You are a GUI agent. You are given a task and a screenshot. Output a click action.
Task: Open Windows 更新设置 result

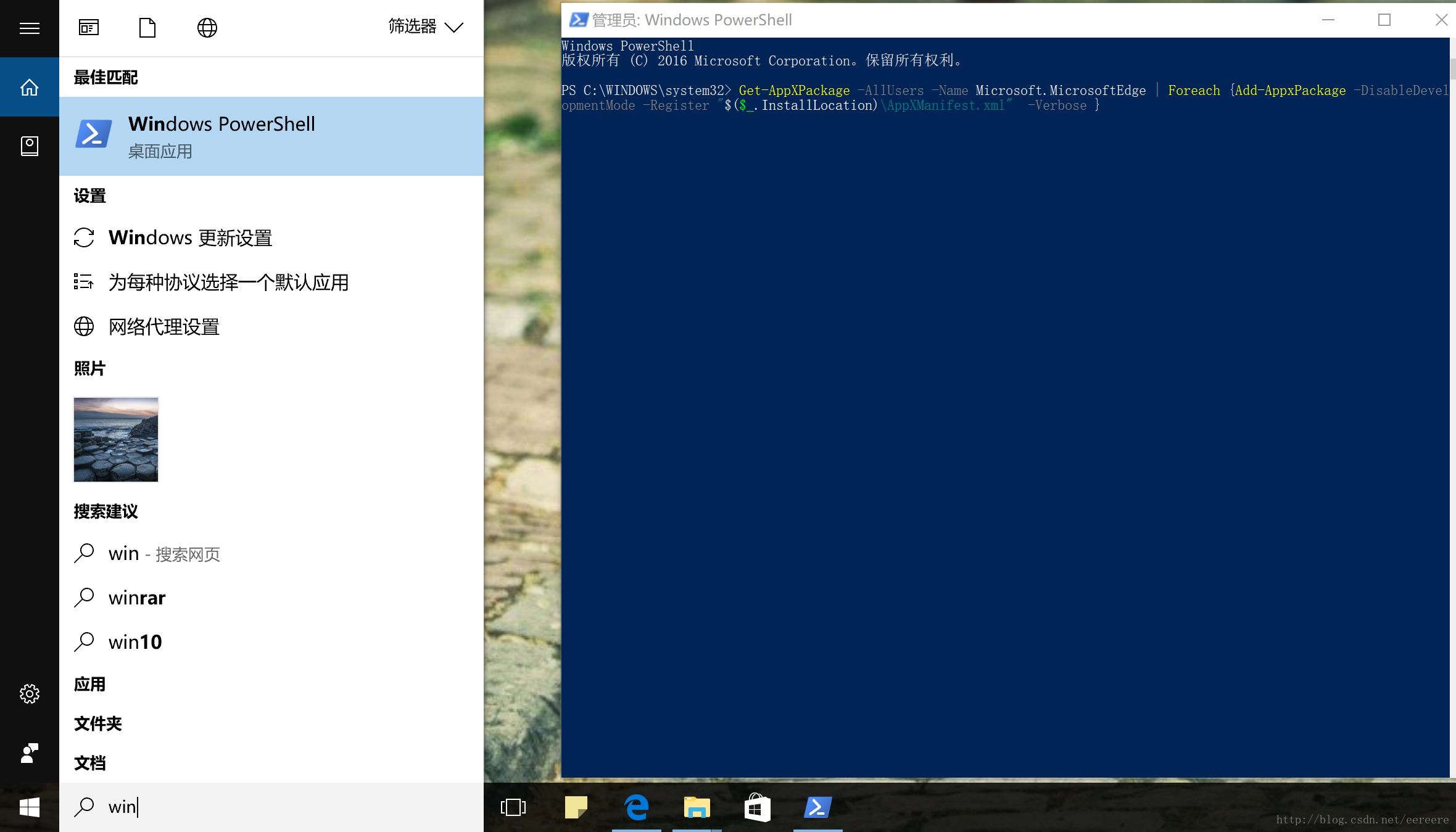271,238
